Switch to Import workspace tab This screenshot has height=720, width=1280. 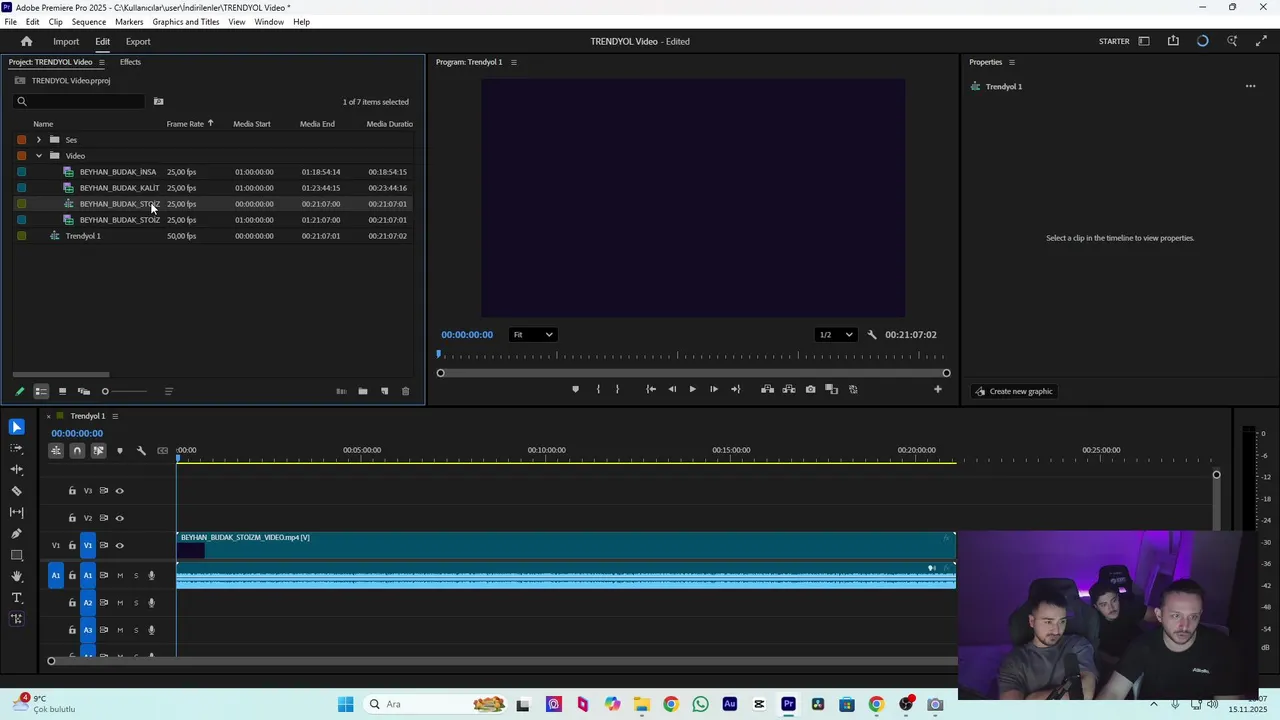pos(66,41)
